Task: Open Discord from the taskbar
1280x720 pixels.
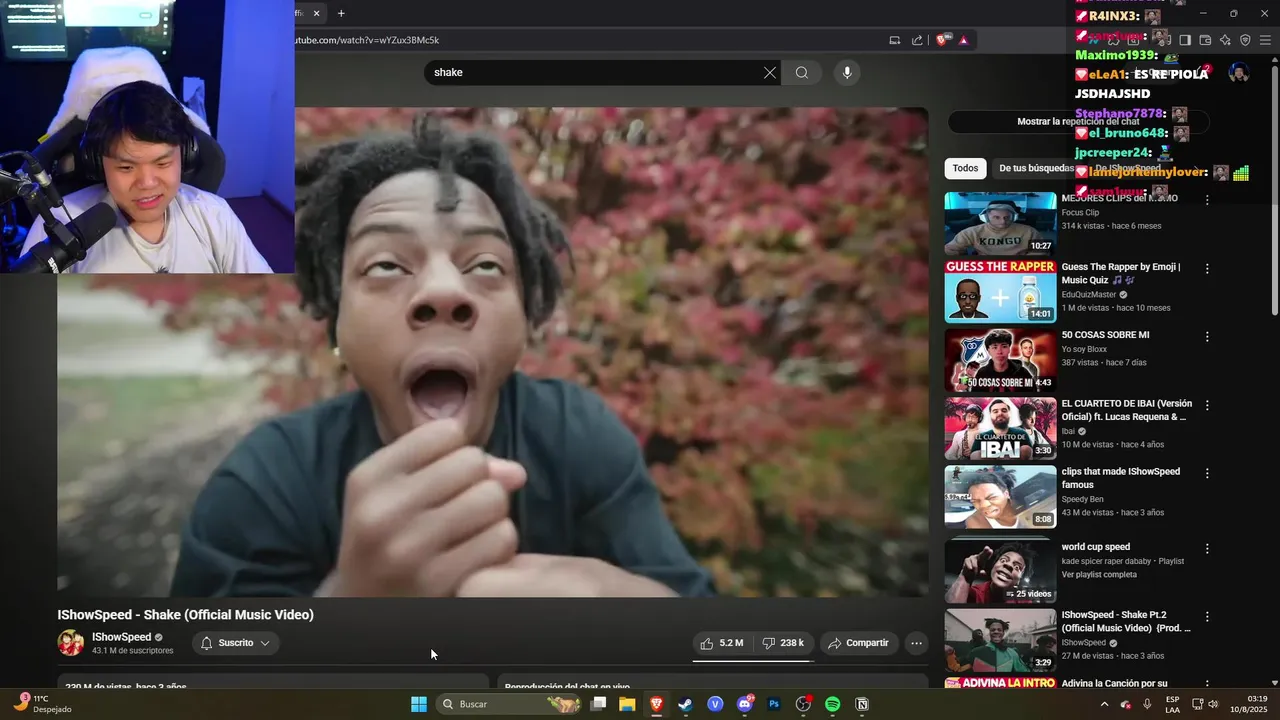Action: [x=744, y=704]
